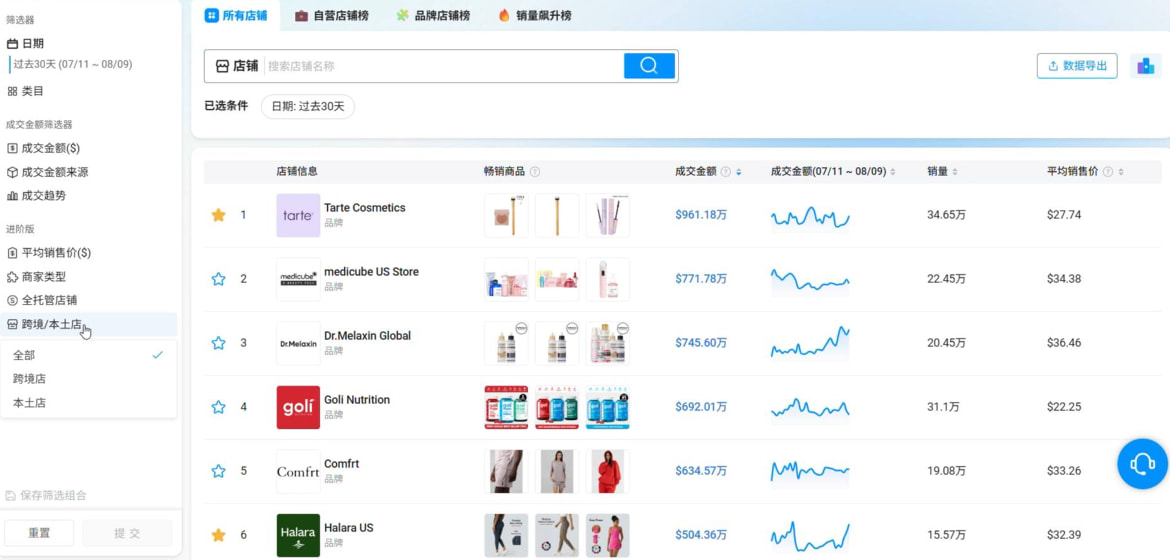Select 跨境店 option
Viewport: 1170px width, 560px height.
(89, 379)
